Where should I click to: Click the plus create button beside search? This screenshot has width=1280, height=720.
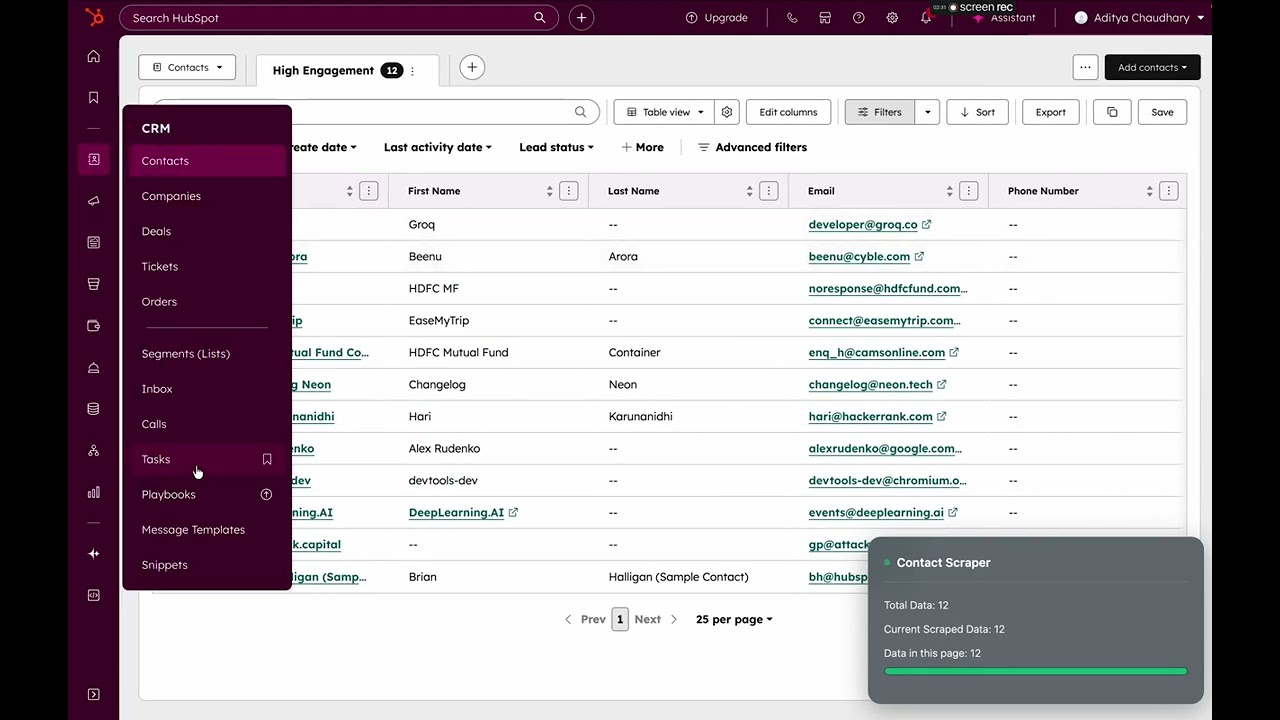(581, 17)
